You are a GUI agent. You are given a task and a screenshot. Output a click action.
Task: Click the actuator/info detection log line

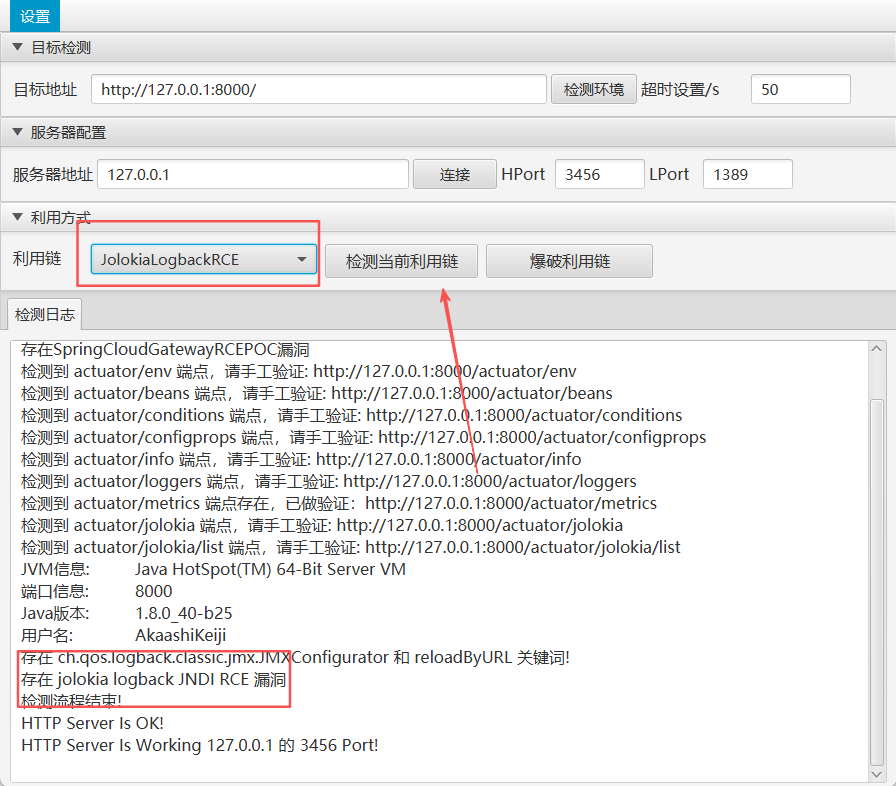pos(301,459)
